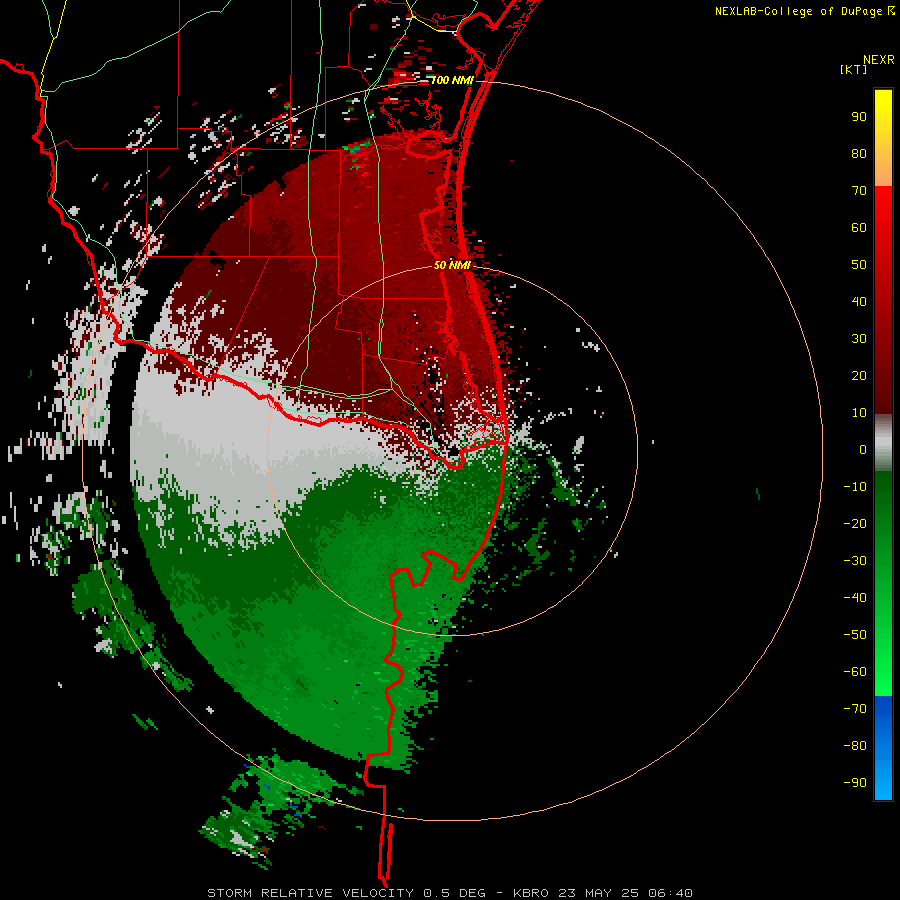This screenshot has height=900, width=900.
Task: Click the 20 value on velocity scale
Action: pos(859,376)
